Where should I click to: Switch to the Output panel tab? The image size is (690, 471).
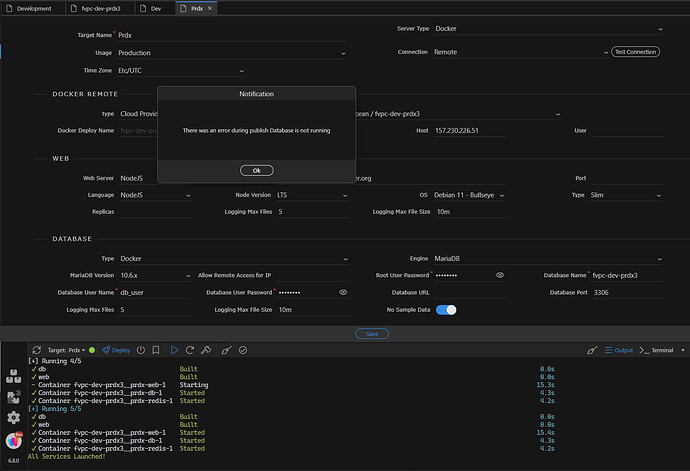619,350
